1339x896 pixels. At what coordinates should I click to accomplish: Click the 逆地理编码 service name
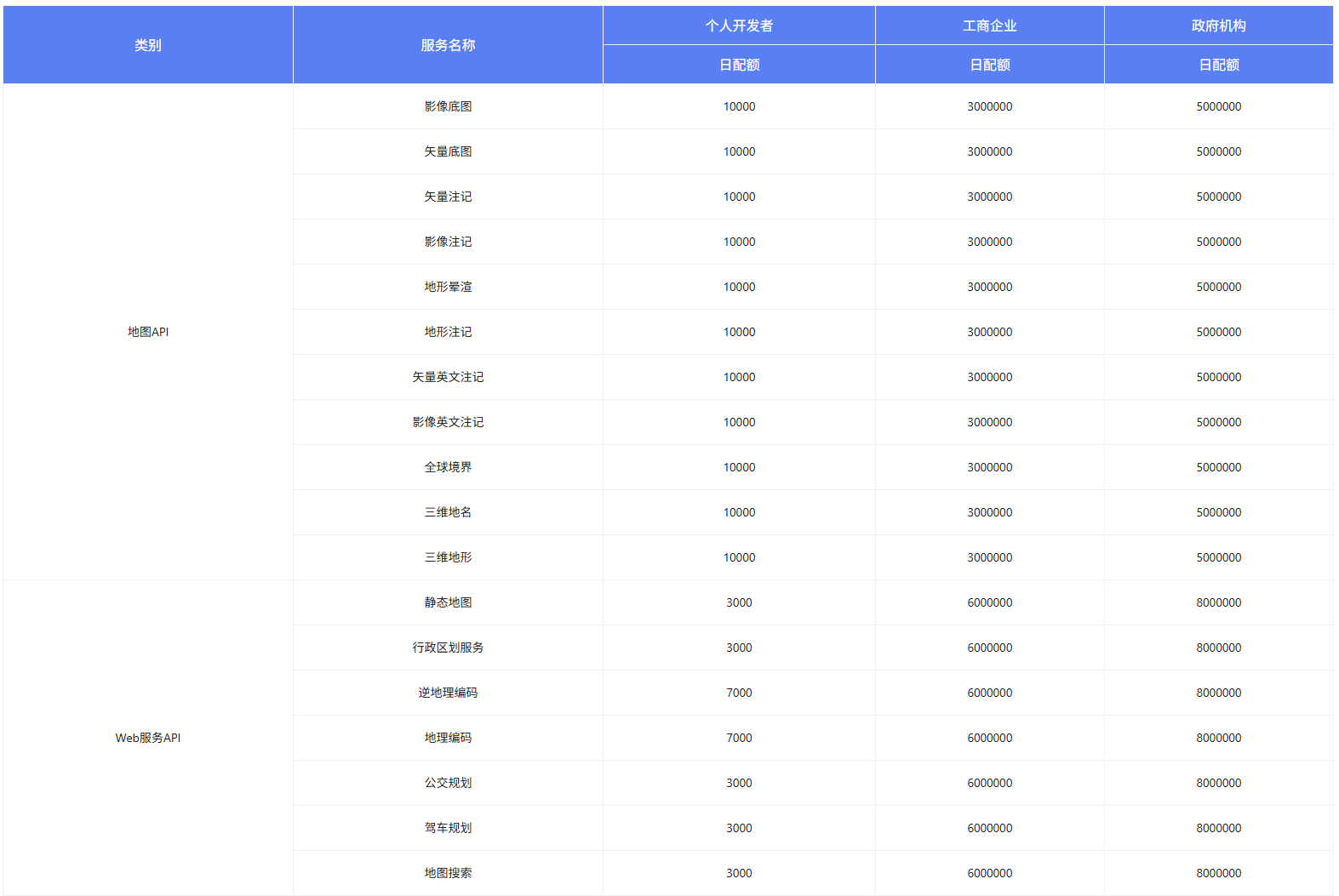(448, 693)
